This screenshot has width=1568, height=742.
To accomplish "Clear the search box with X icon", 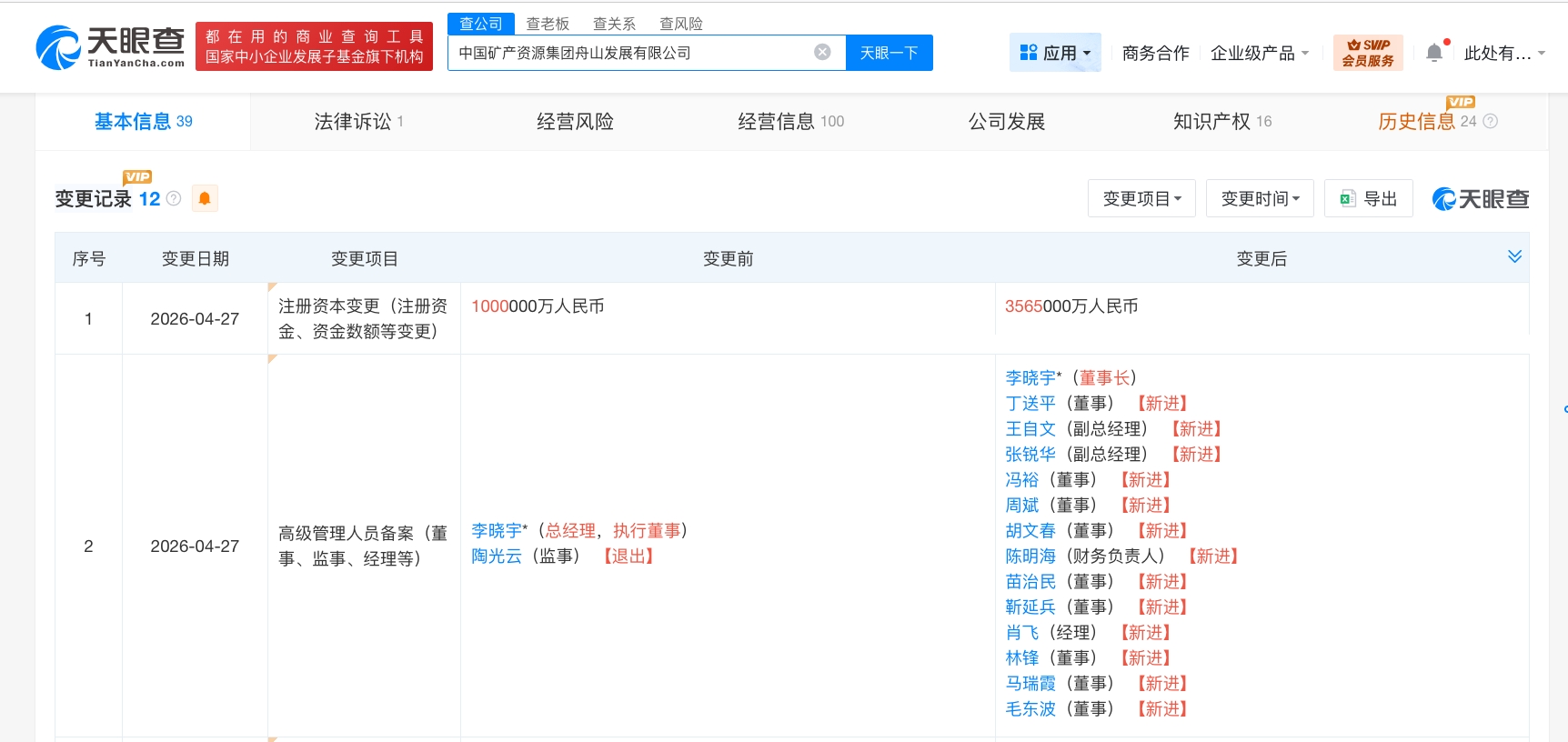I will click(x=822, y=53).
